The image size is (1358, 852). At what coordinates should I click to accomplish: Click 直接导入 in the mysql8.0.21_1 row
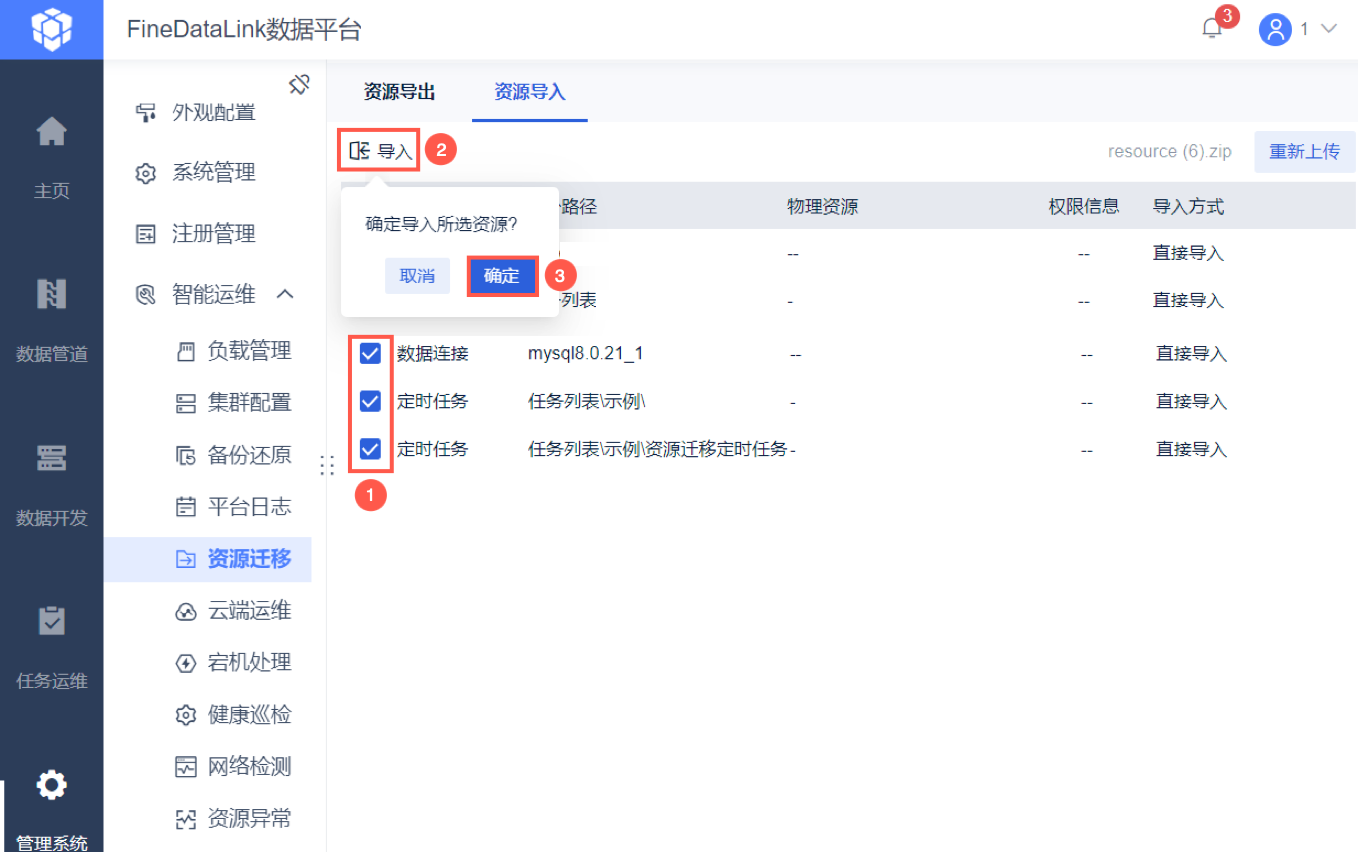pyautogui.click(x=1192, y=354)
